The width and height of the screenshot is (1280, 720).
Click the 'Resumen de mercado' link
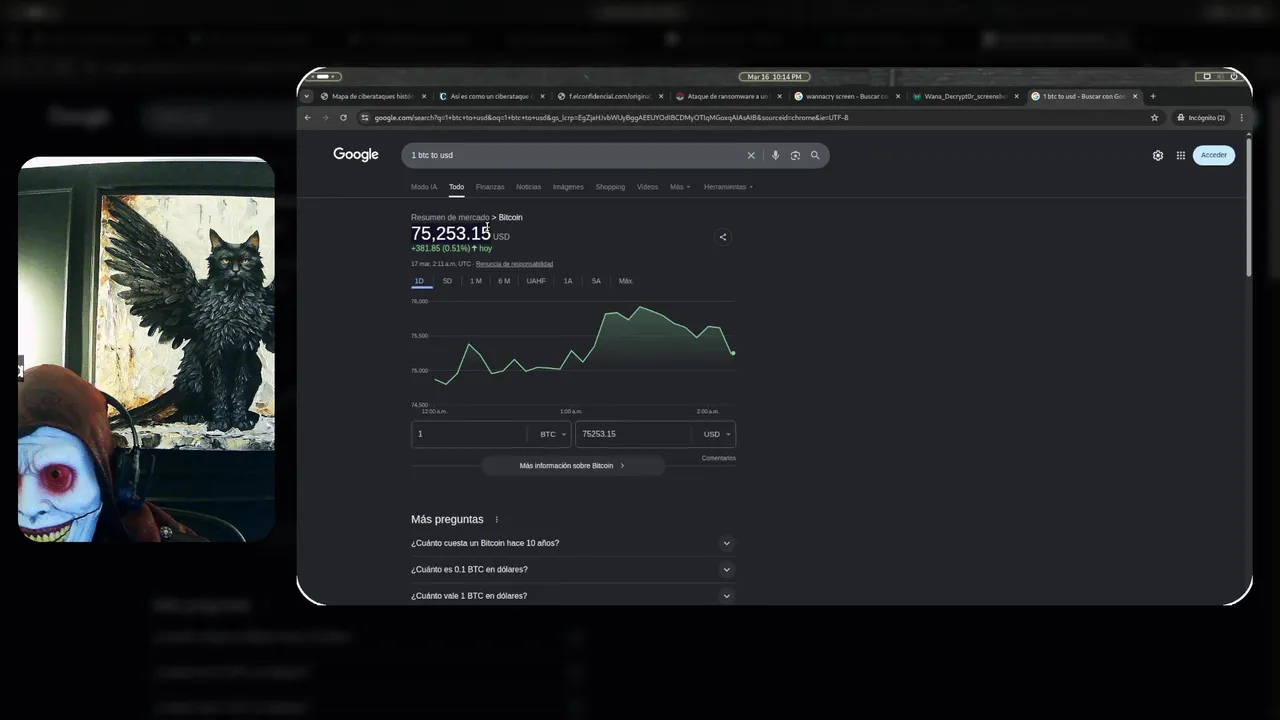450,217
